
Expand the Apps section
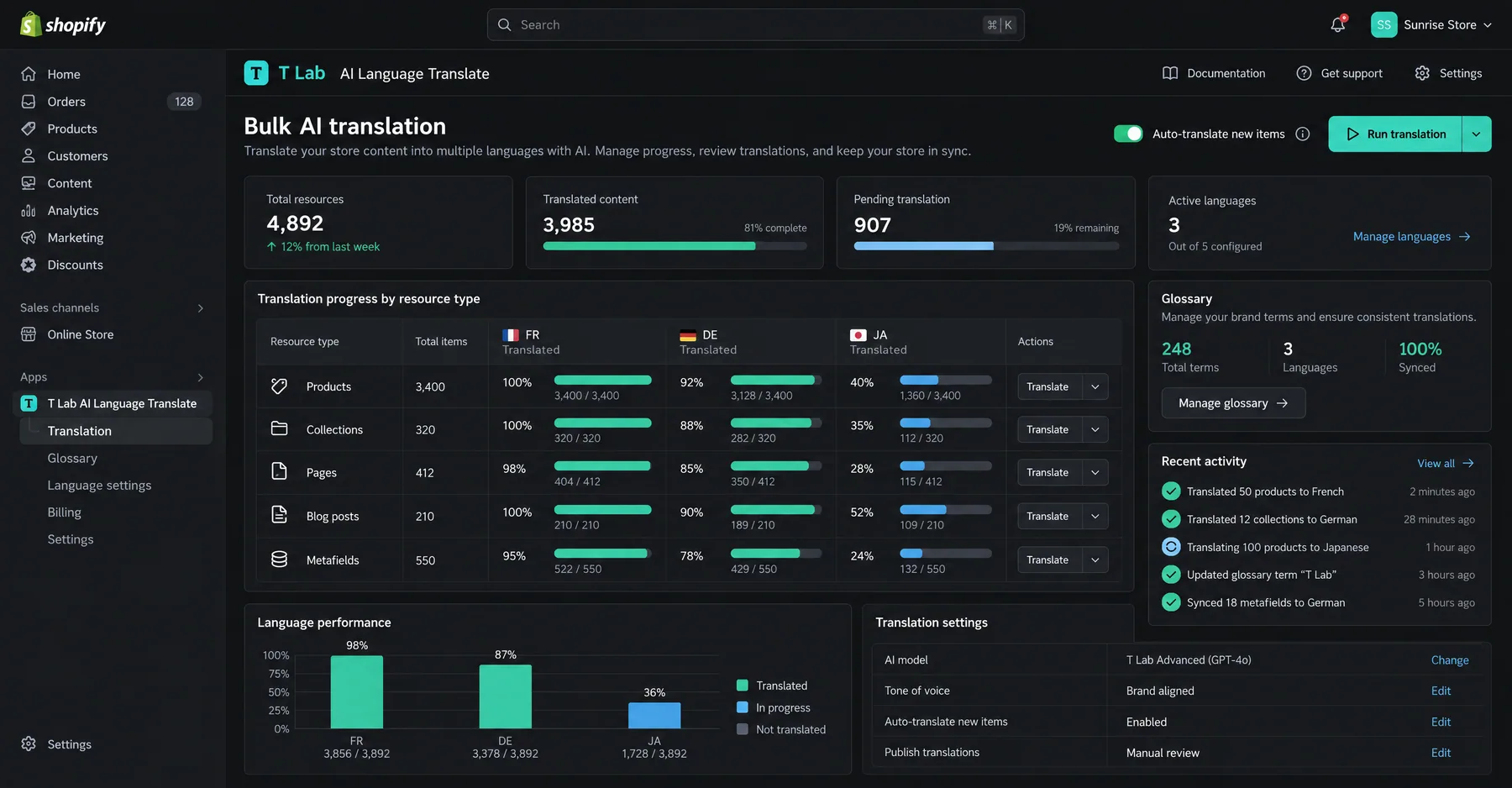[x=200, y=377]
